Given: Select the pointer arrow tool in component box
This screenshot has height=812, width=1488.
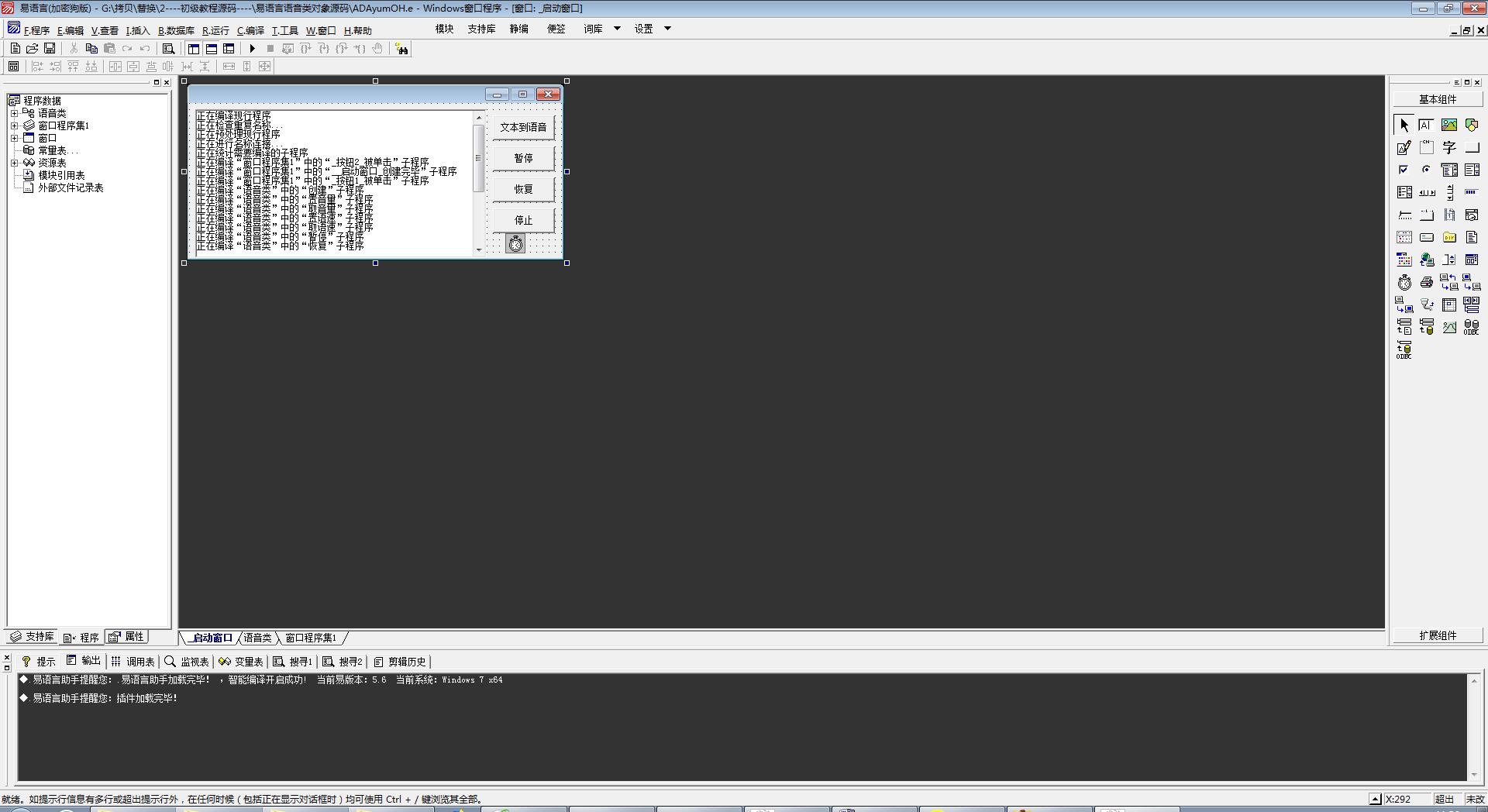Looking at the screenshot, I should 1404,125.
